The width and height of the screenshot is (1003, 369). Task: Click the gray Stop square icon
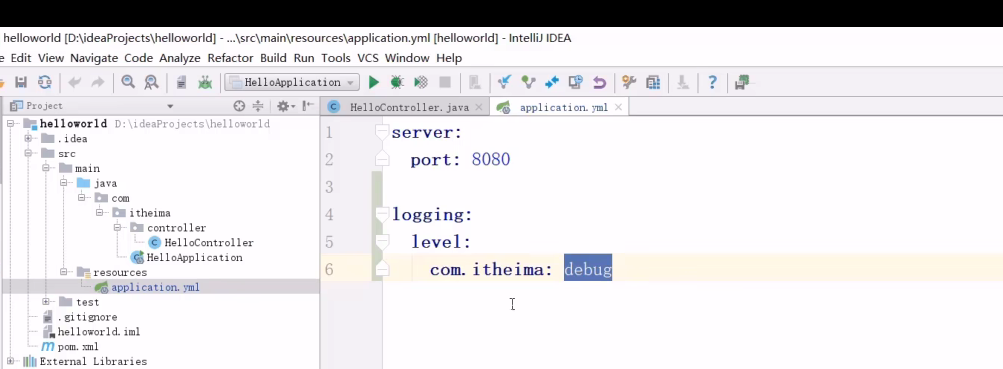[x=445, y=82]
